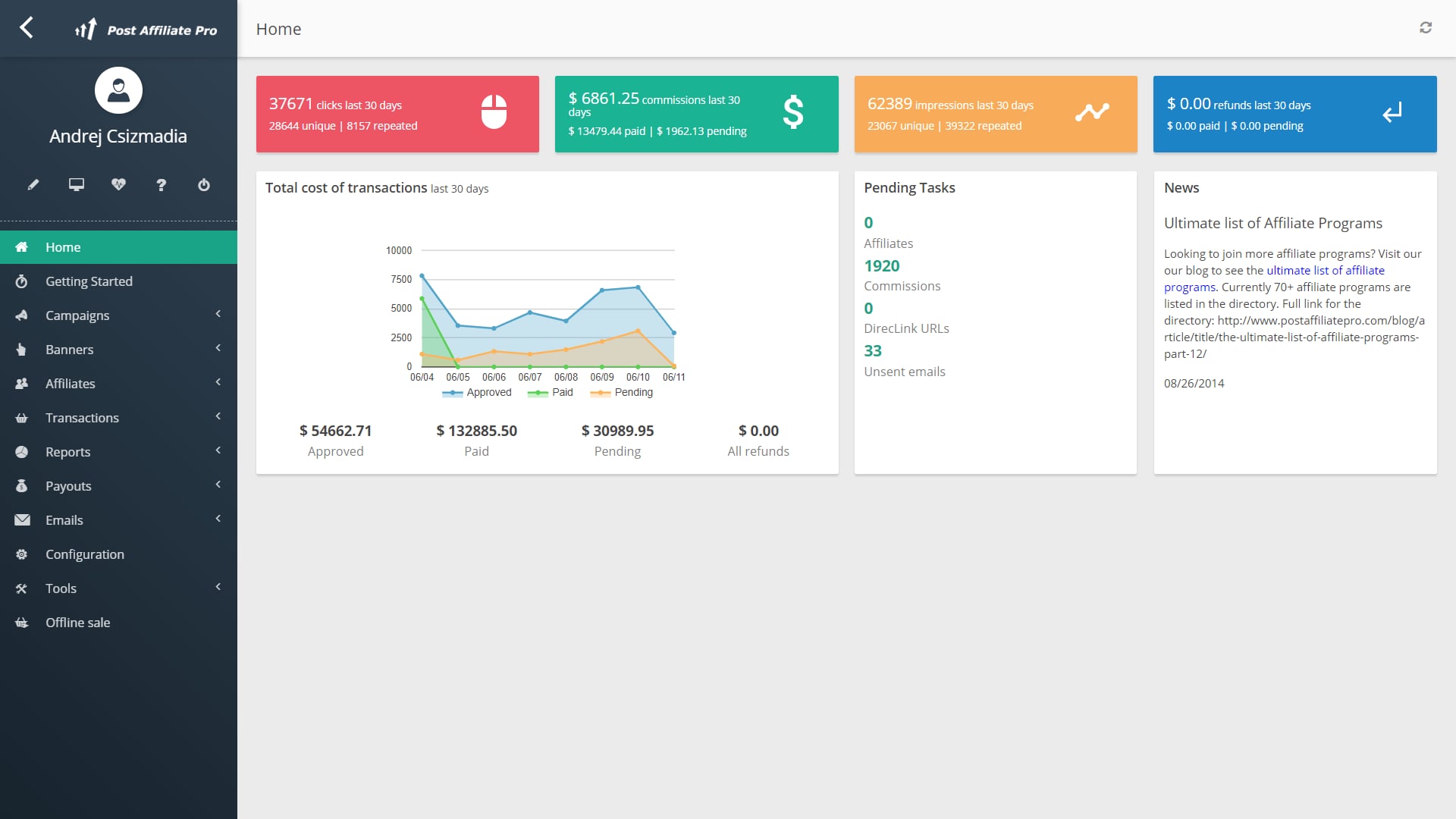Select the Configuration gear item
The height and width of the screenshot is (819, 1456).
pyautogui.click(x=85, y=554)
